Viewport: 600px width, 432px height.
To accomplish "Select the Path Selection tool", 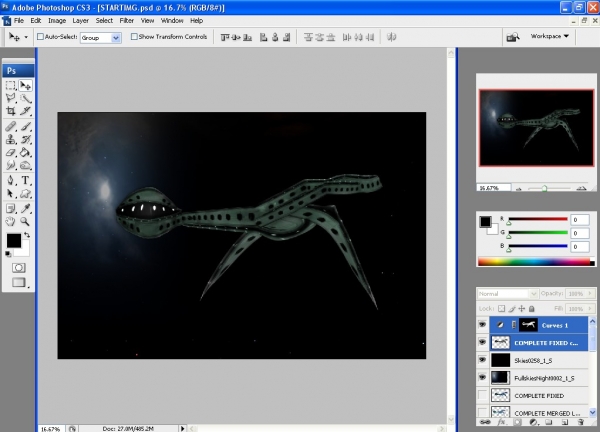I will click(11, 194).
